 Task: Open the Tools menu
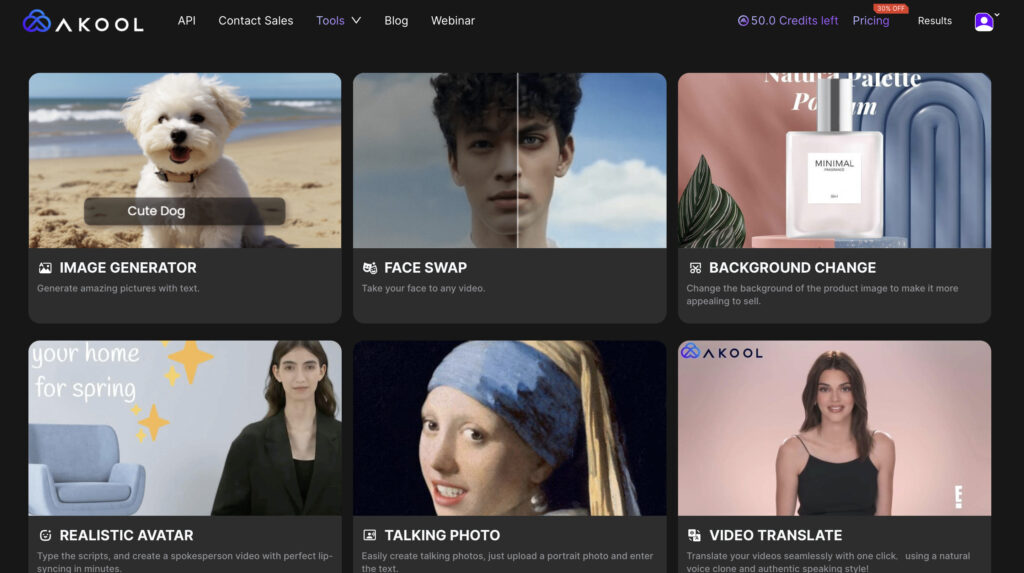[x=330, y=21]
